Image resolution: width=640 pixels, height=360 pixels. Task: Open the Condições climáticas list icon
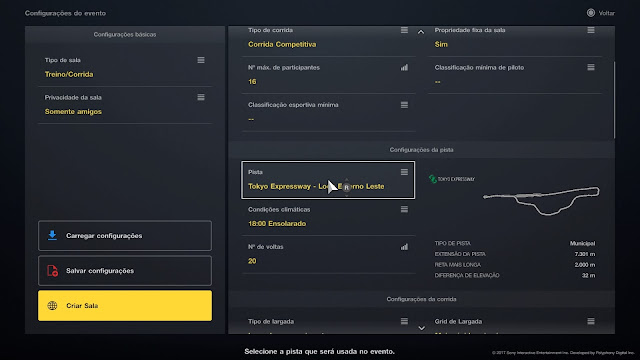click(404, 209)
